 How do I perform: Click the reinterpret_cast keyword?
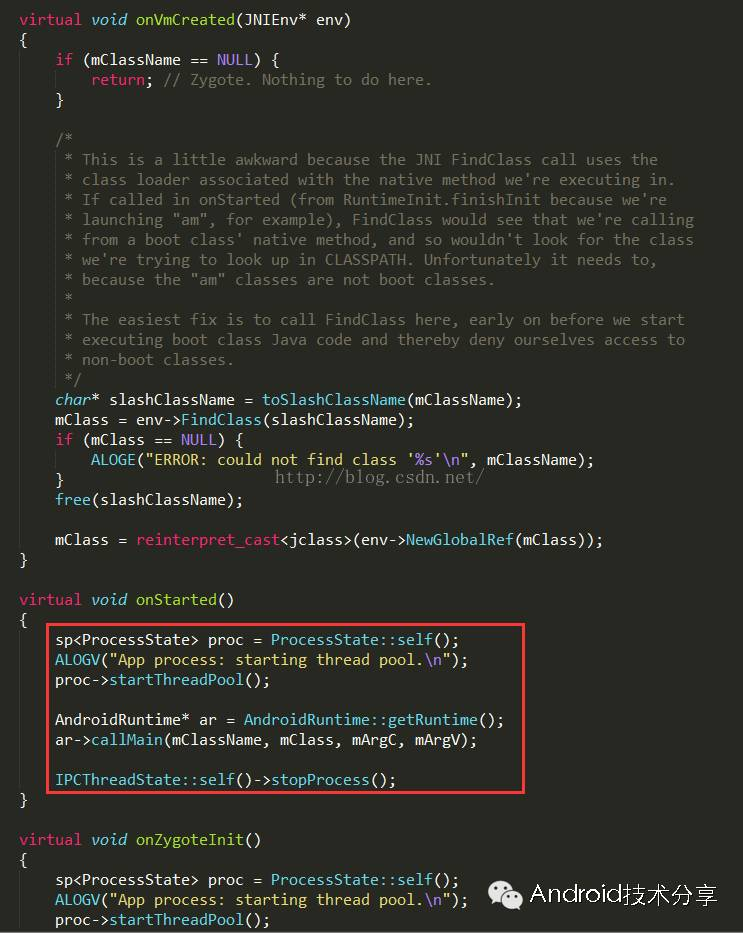click(208, 540)
